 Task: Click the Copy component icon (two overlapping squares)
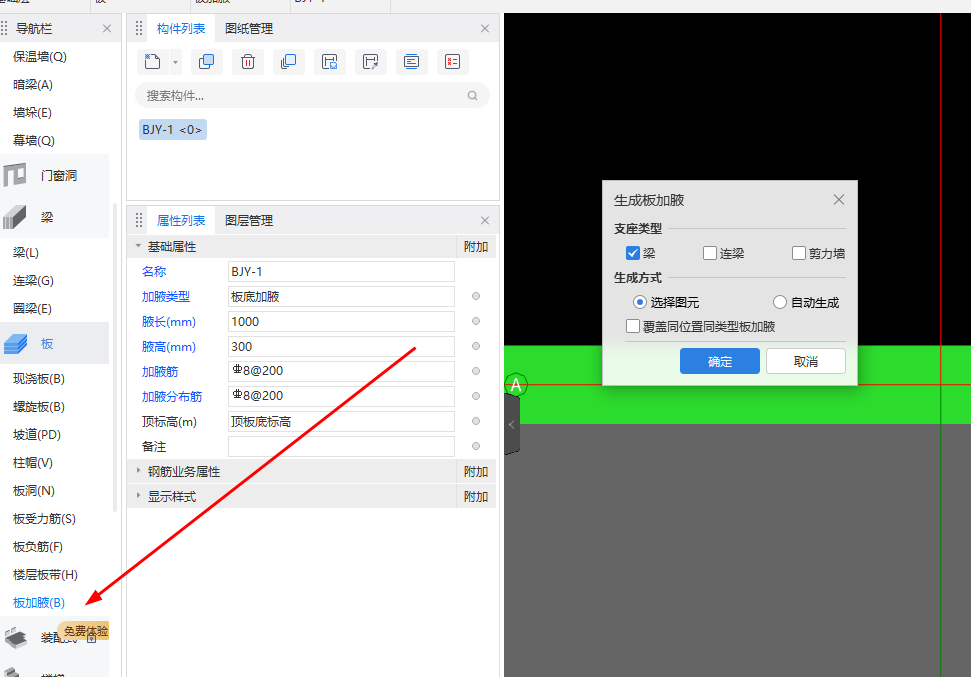(206, 61)
